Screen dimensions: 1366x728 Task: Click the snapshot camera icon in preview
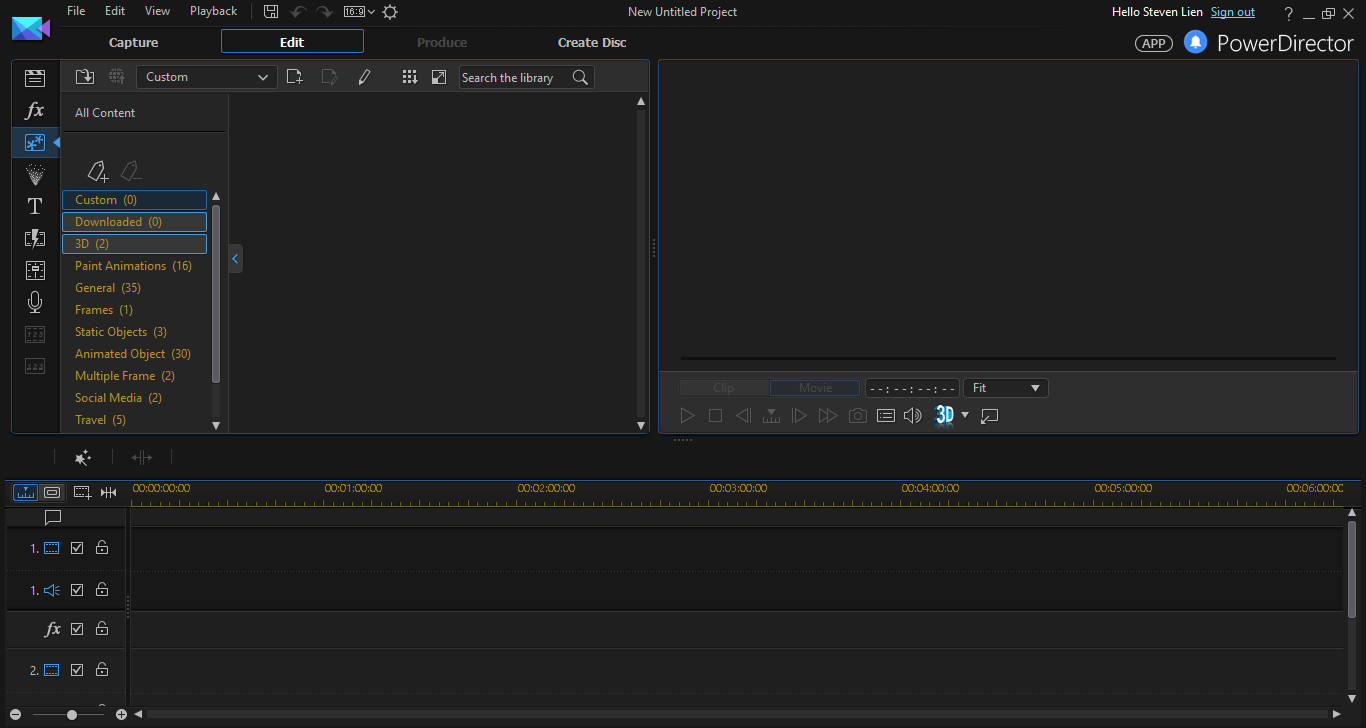coord(857,416)
